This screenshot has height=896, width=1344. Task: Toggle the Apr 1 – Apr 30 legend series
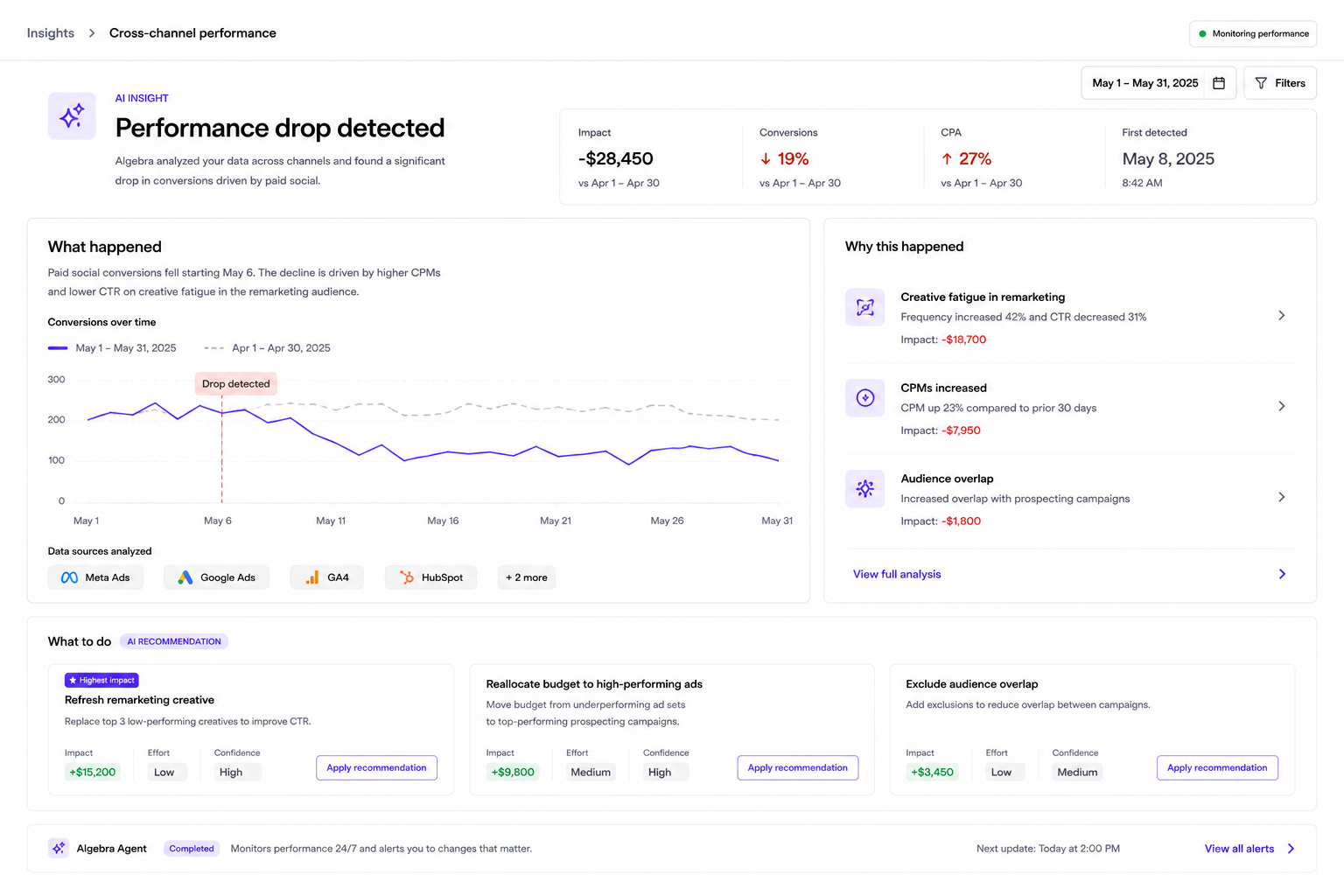coord(267,348)
